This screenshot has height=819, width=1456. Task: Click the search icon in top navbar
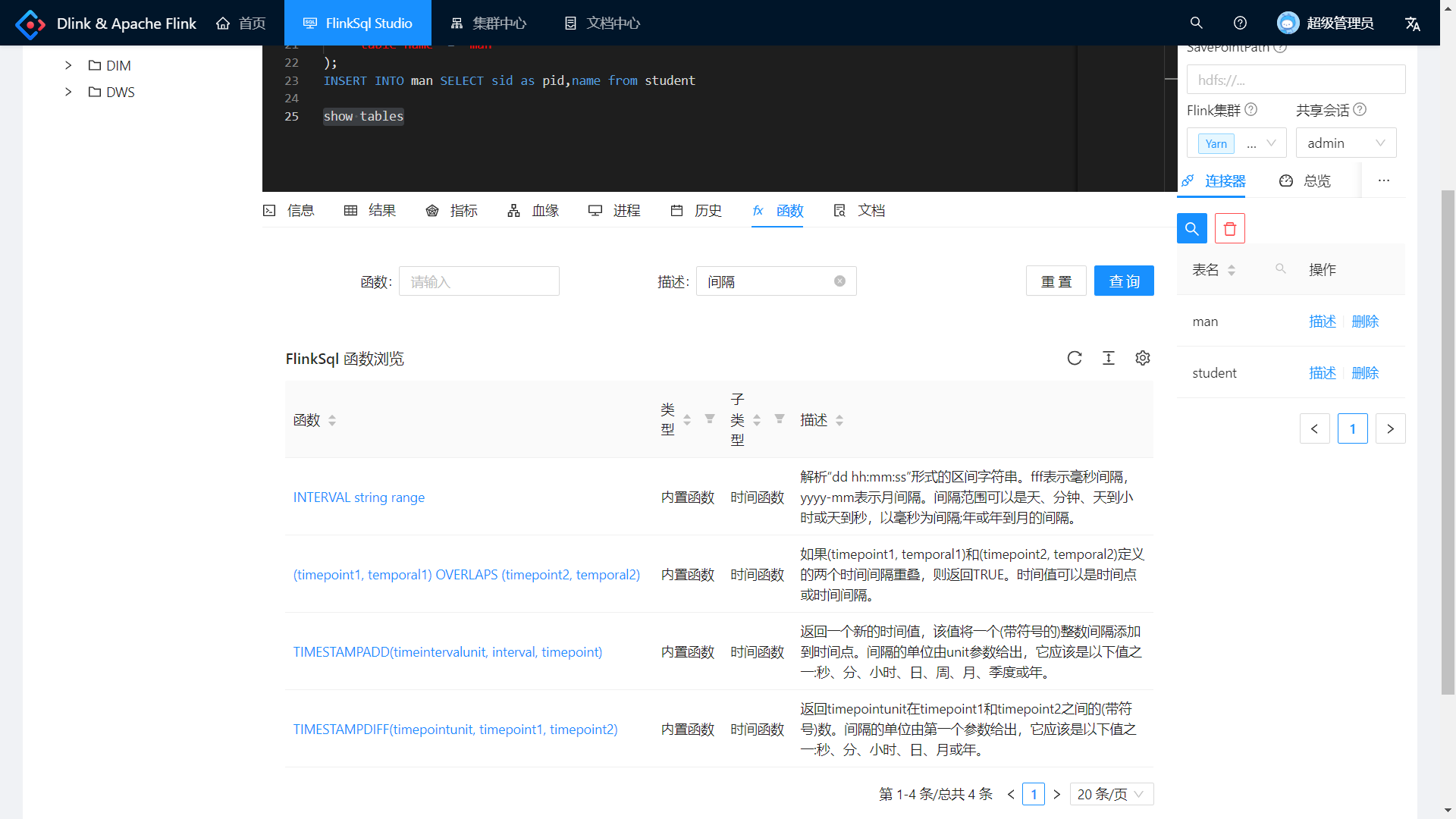pos(1196,23)
